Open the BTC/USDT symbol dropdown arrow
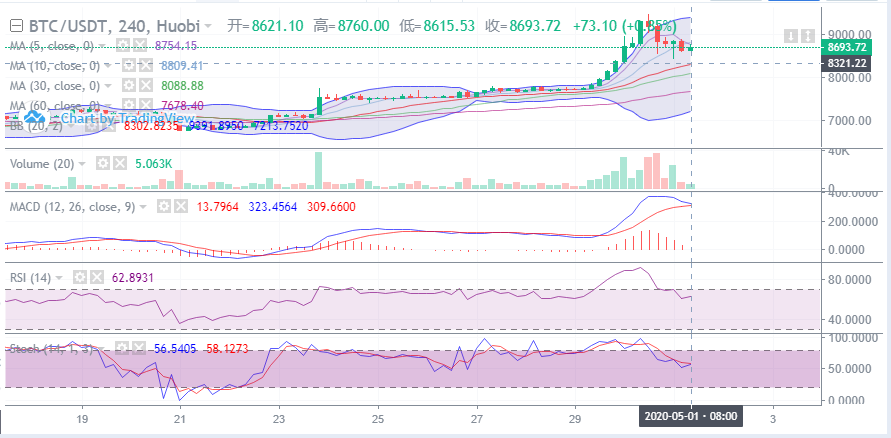Image resolution: width=891 pixels, height=438 pixels. point(207,26)
